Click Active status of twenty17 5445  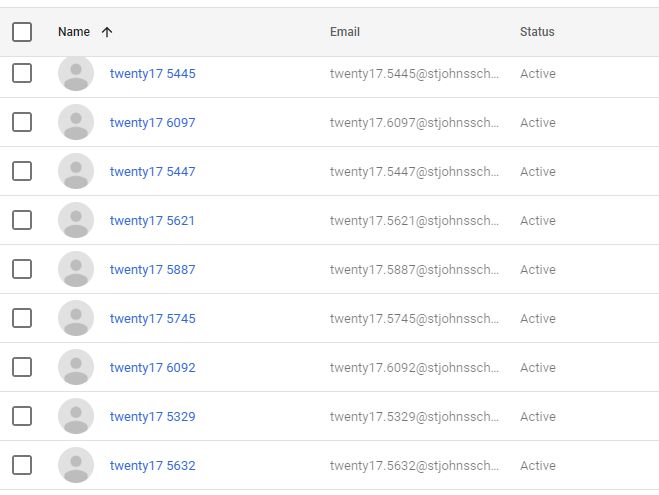(x=538, y=74)
